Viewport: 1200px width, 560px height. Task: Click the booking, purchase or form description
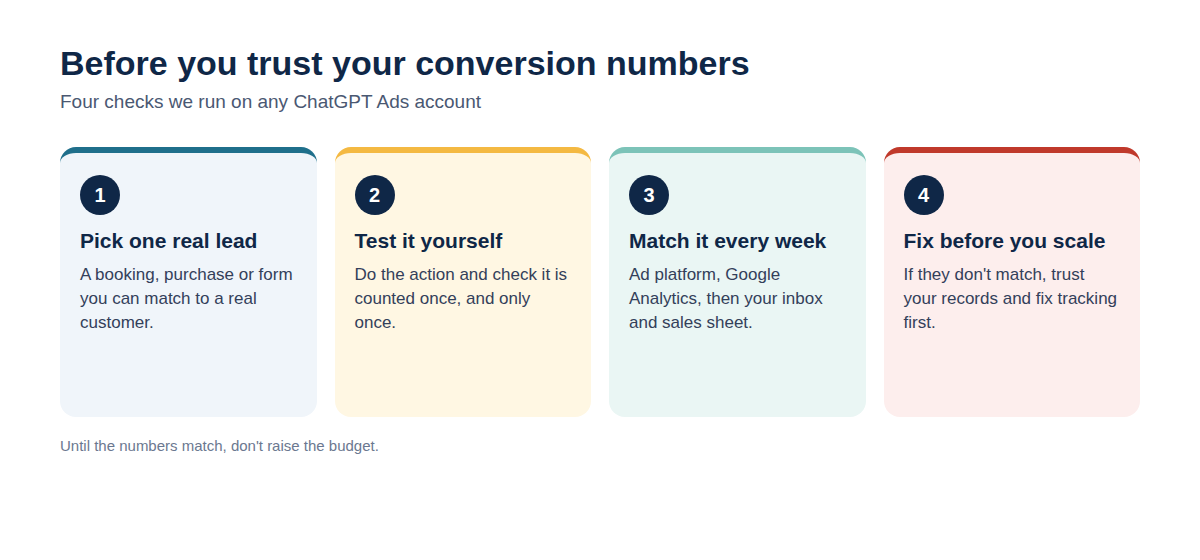(x=187, y=298)
